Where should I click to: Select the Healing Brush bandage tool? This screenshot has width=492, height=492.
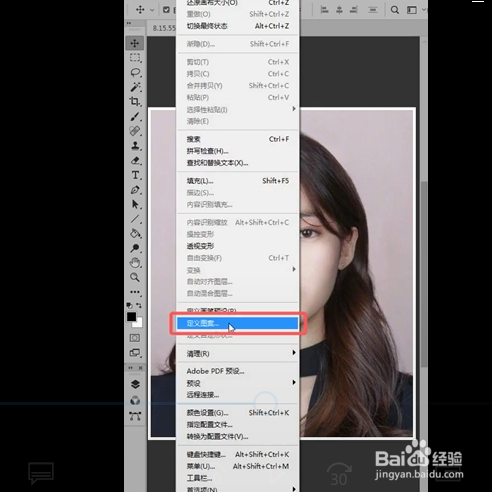[135, 131]
